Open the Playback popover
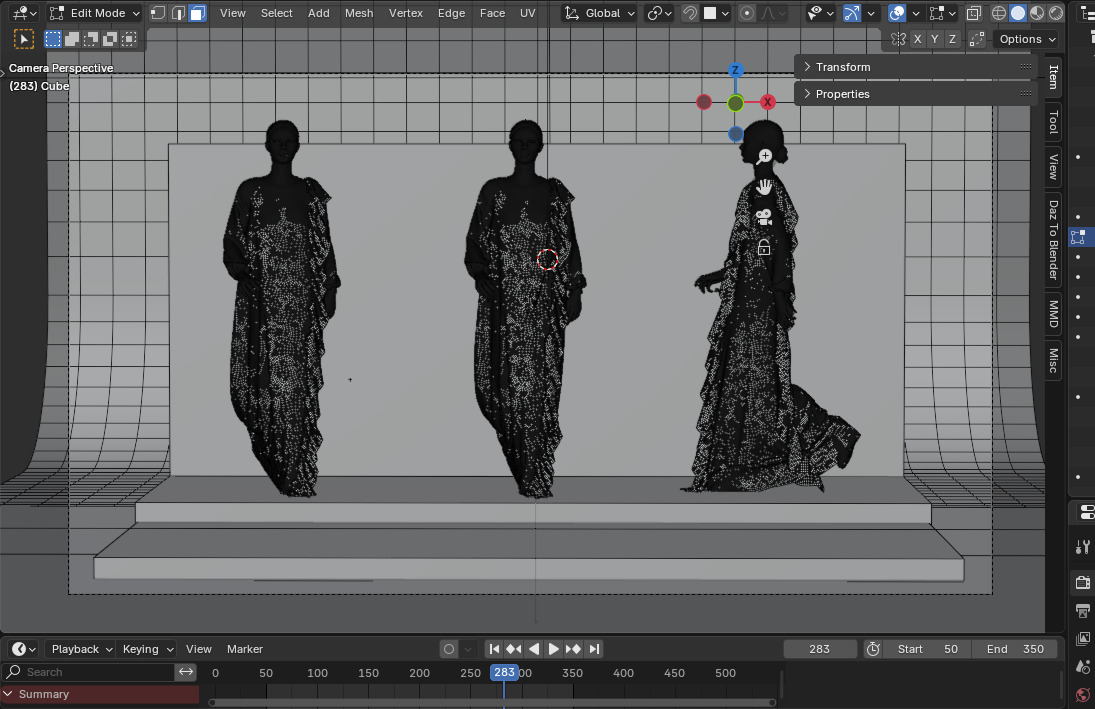The height and width of the screenshot is (709, 1095). [81, 649]
